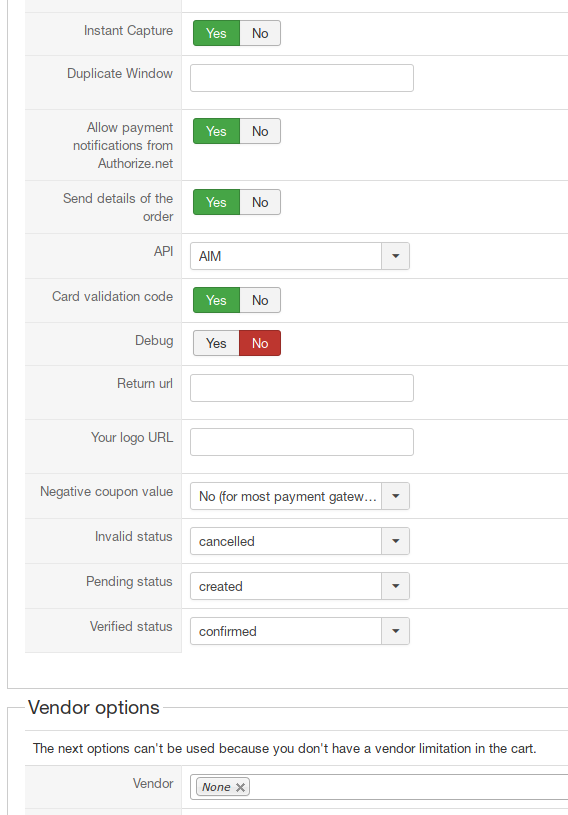Open the Invalid status dropdown arrow
The width and height of the screenshot is (568, 815).
click(395, 541)
